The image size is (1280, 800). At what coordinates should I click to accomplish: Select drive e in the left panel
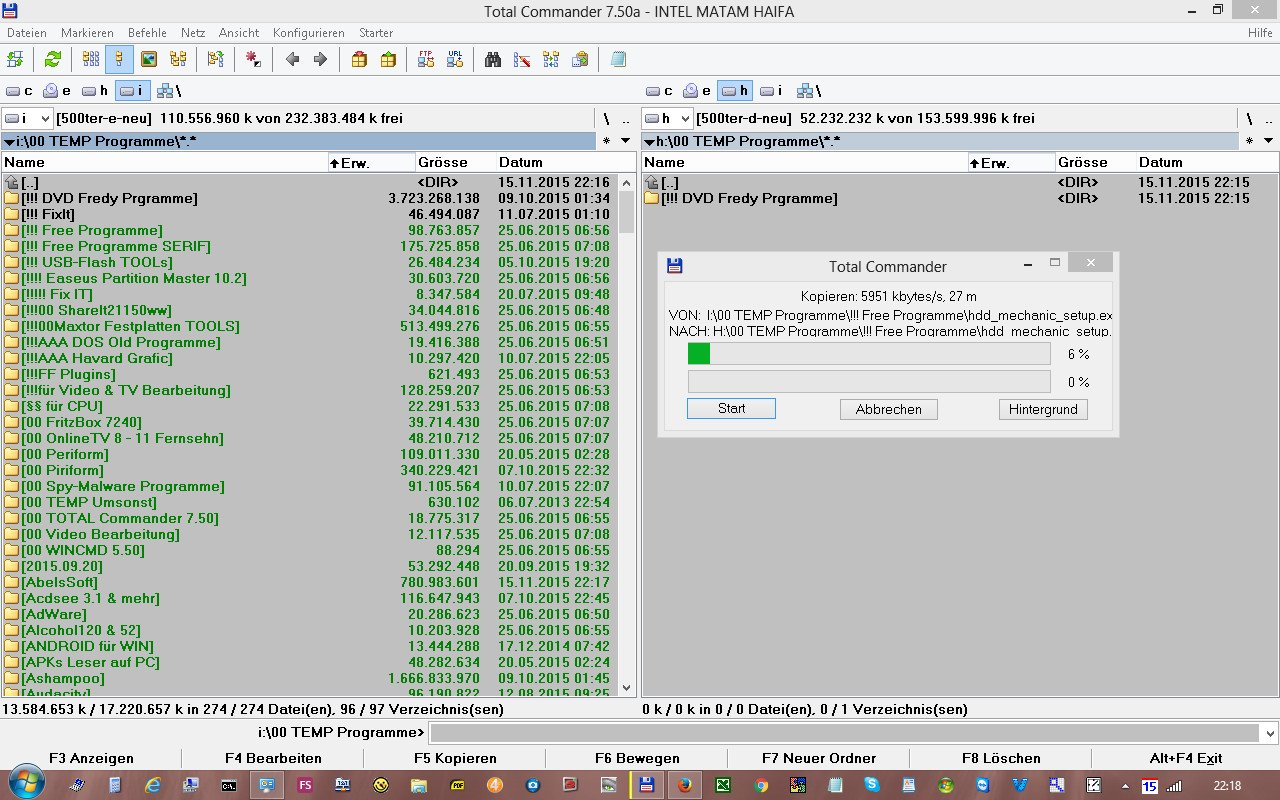click(57, 91)
